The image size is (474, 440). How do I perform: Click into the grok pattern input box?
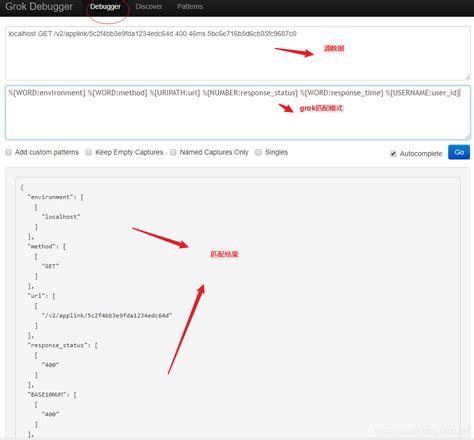[238, 113]
